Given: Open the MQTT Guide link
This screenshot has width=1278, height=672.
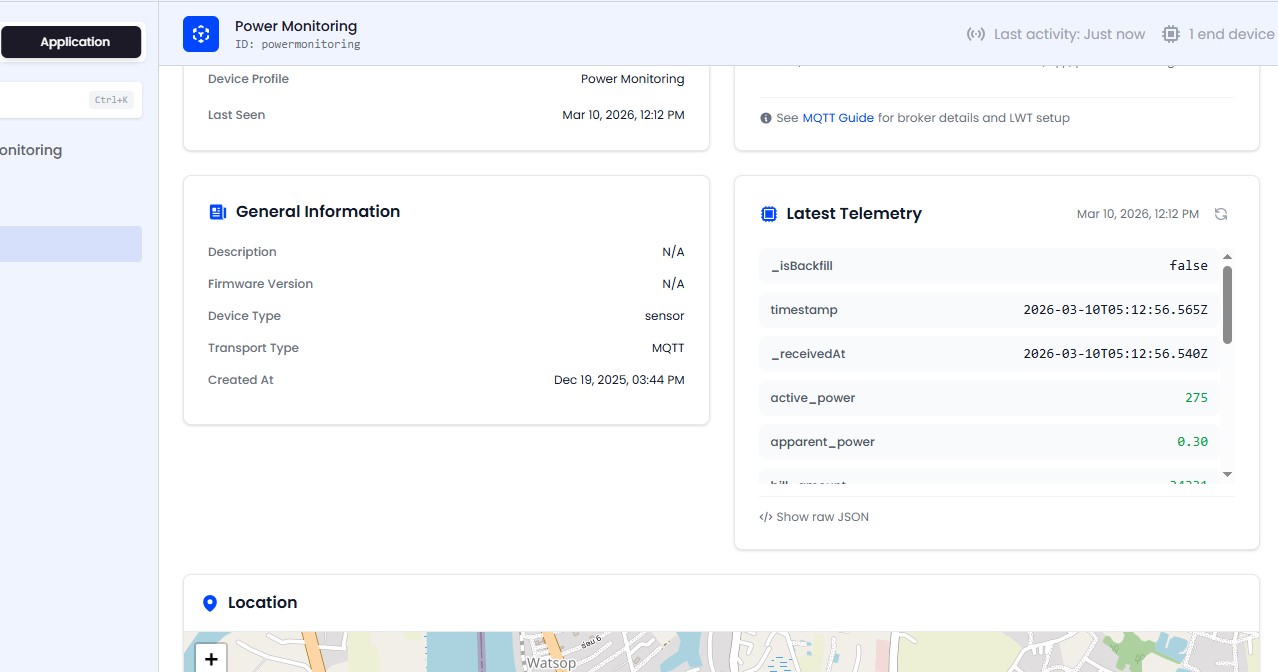Looking at the screenshot, I should click(838, 118).
